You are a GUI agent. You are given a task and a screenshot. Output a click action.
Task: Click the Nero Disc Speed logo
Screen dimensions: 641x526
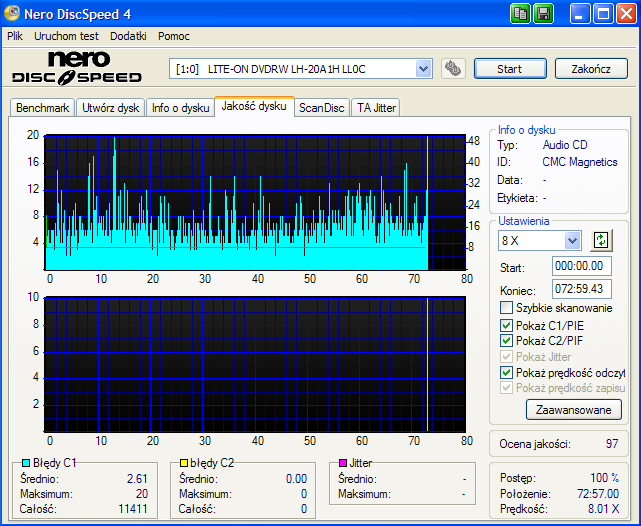[x=77, y=68]
